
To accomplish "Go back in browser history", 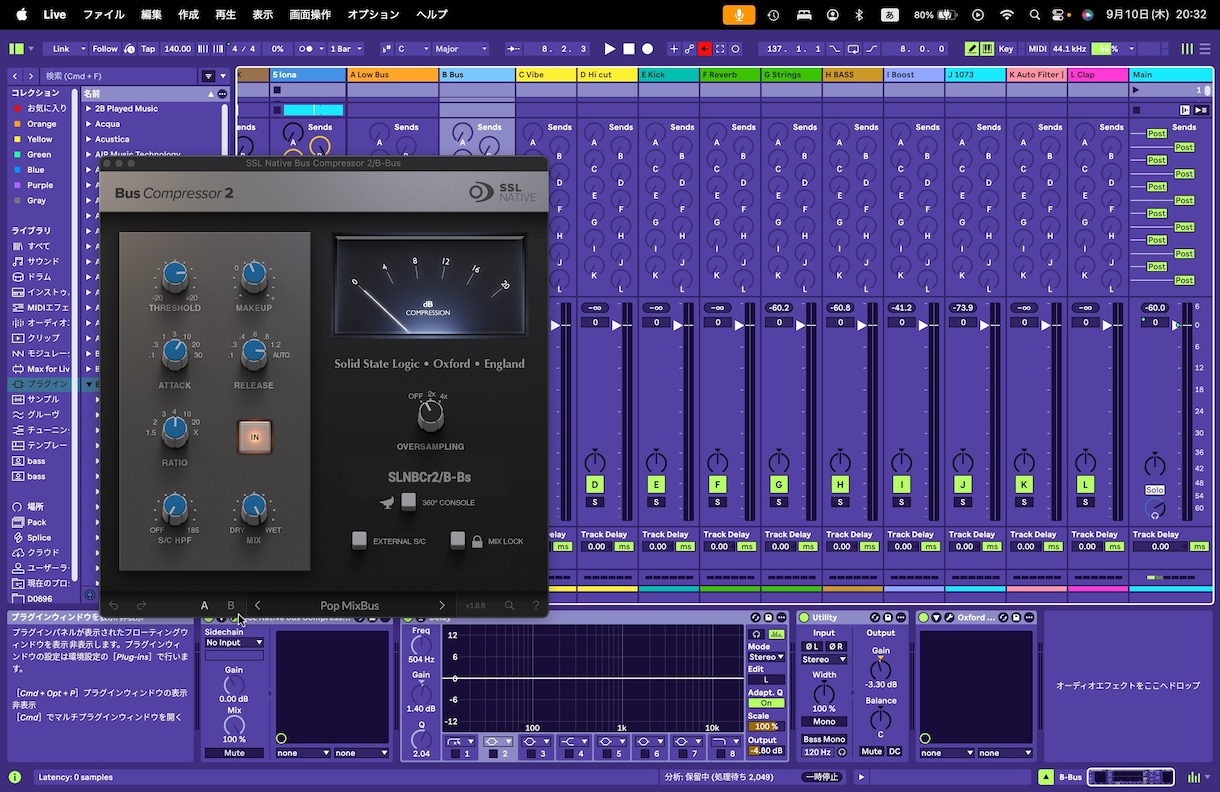I will tap(15, 76).
